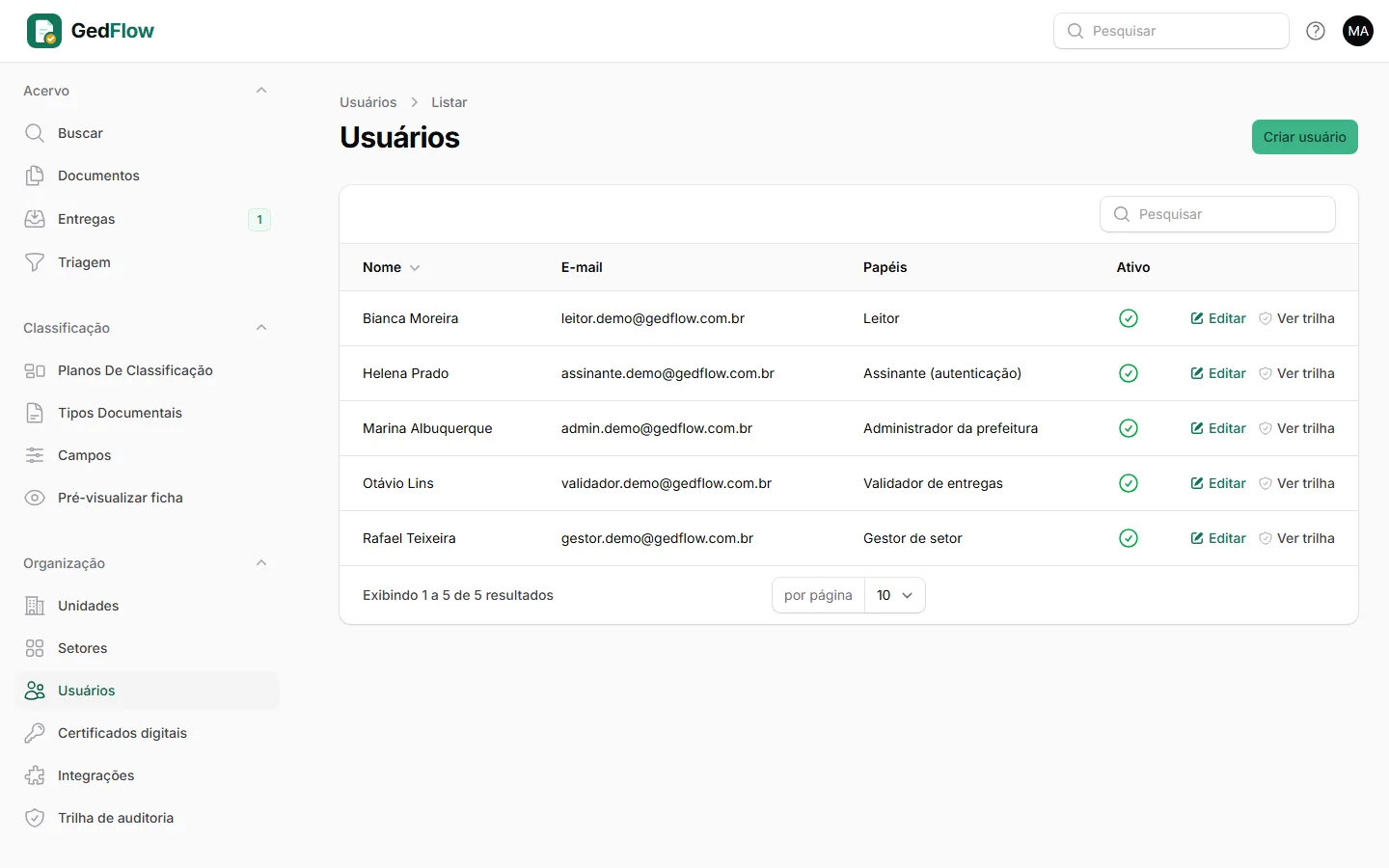Open the MA user avatar menu
This screenshot has width=1389, height=868.
[1358, 31]
